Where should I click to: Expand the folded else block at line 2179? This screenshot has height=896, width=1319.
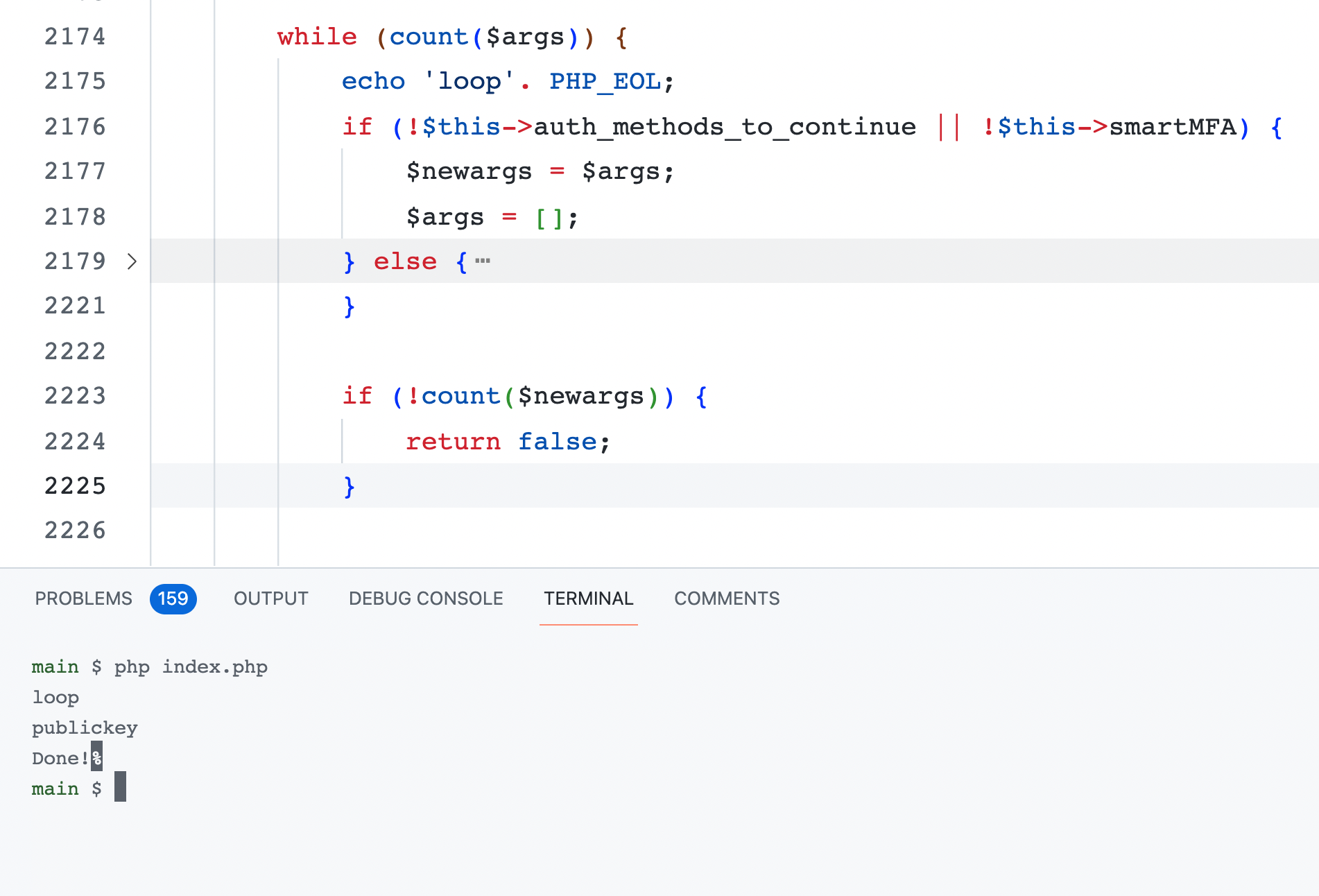click(132, 261)
